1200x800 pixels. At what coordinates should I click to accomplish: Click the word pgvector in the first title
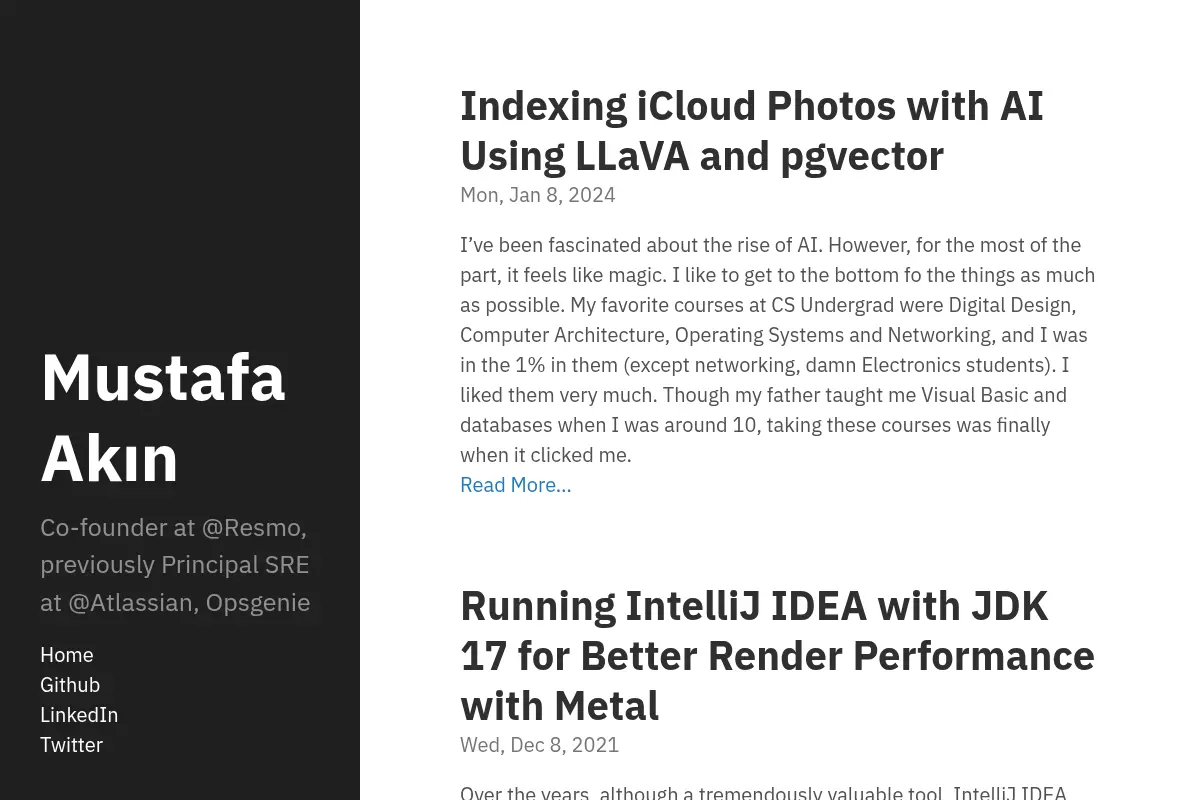(861, 156)
